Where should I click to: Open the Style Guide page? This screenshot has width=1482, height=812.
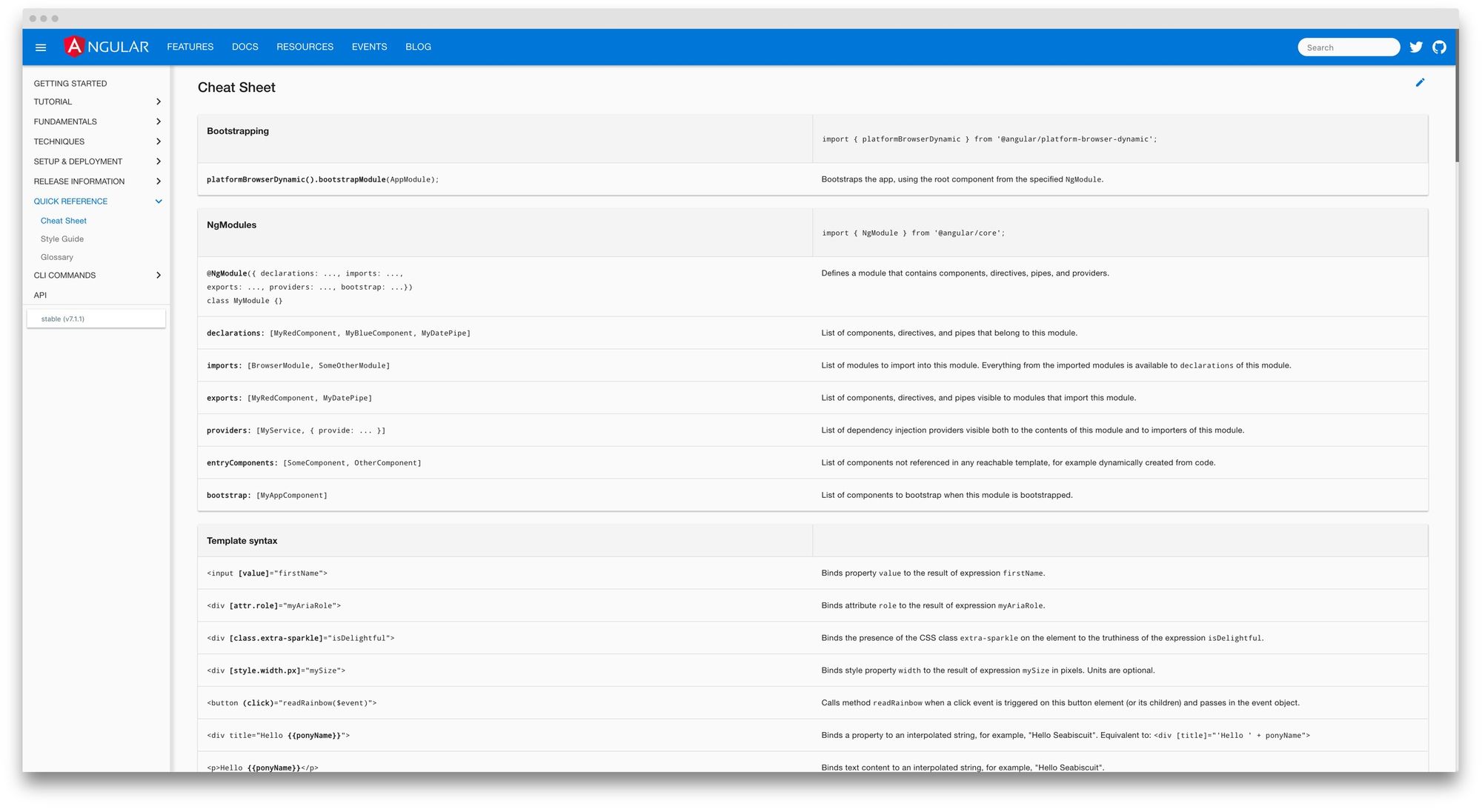62,239
